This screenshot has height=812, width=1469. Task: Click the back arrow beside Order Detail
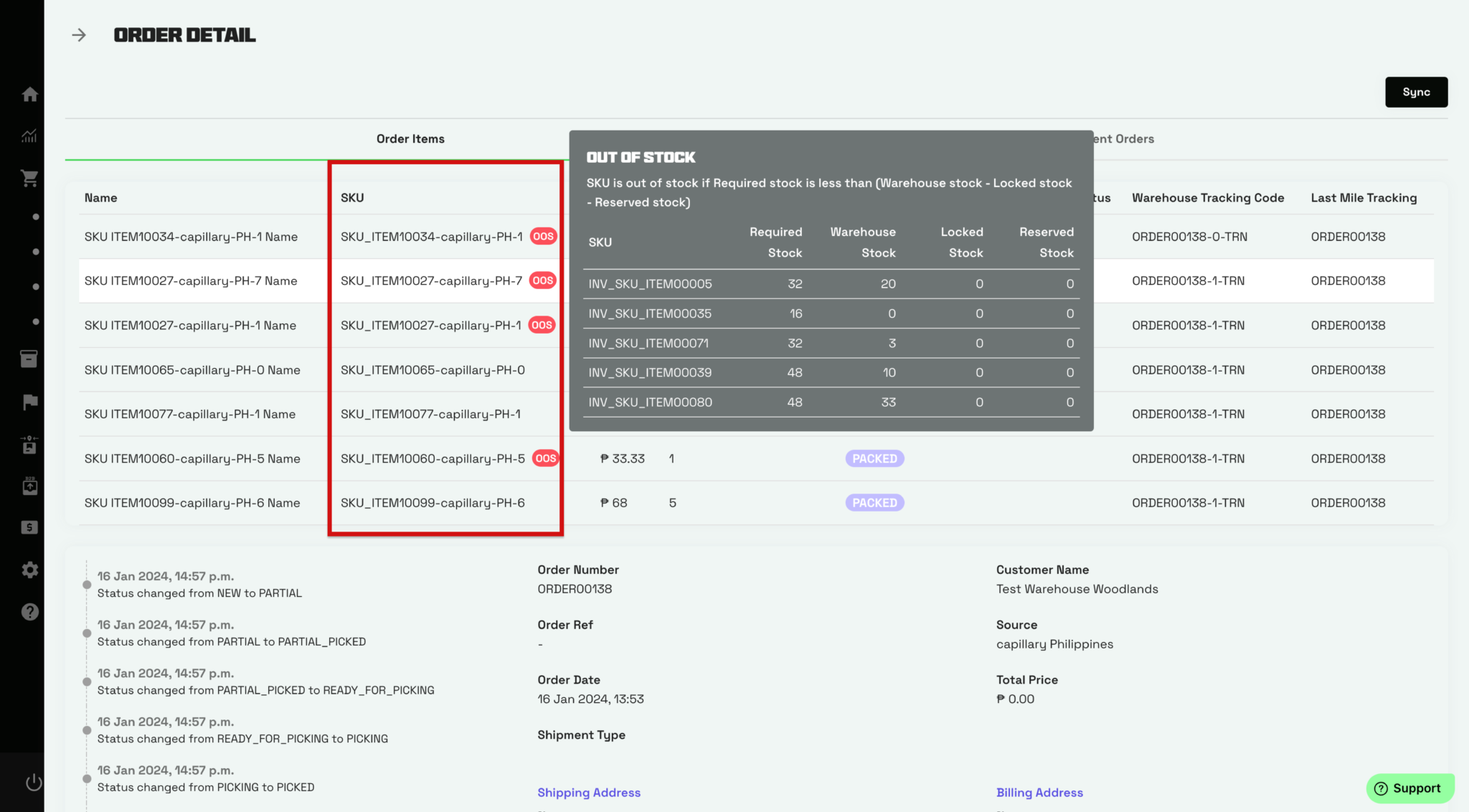(79, 35)
